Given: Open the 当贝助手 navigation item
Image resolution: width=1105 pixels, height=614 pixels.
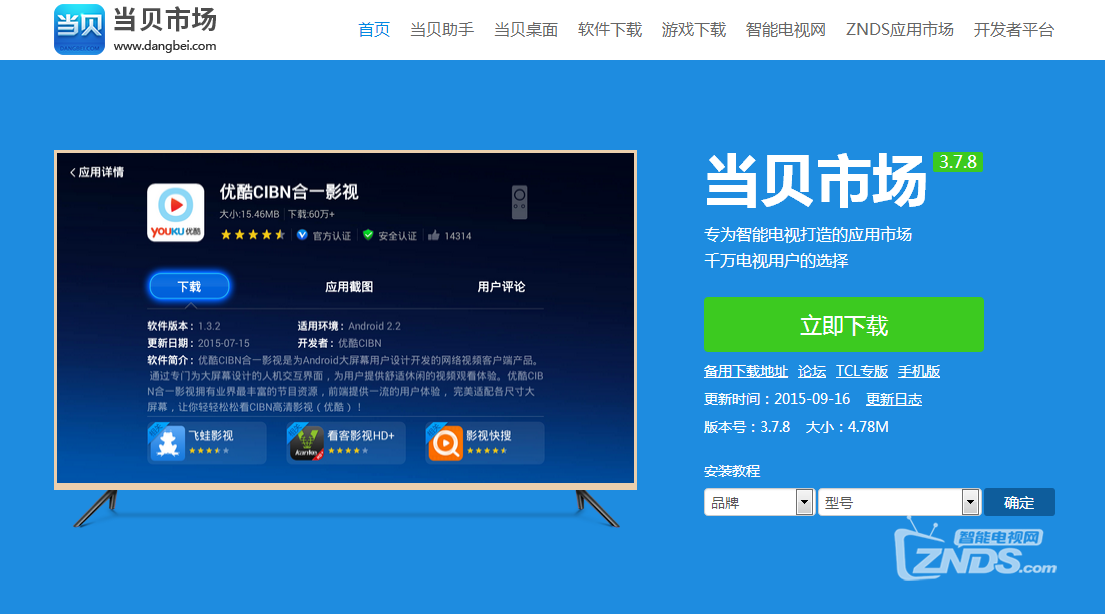Looking at the screenshot, I should (442, 30).
